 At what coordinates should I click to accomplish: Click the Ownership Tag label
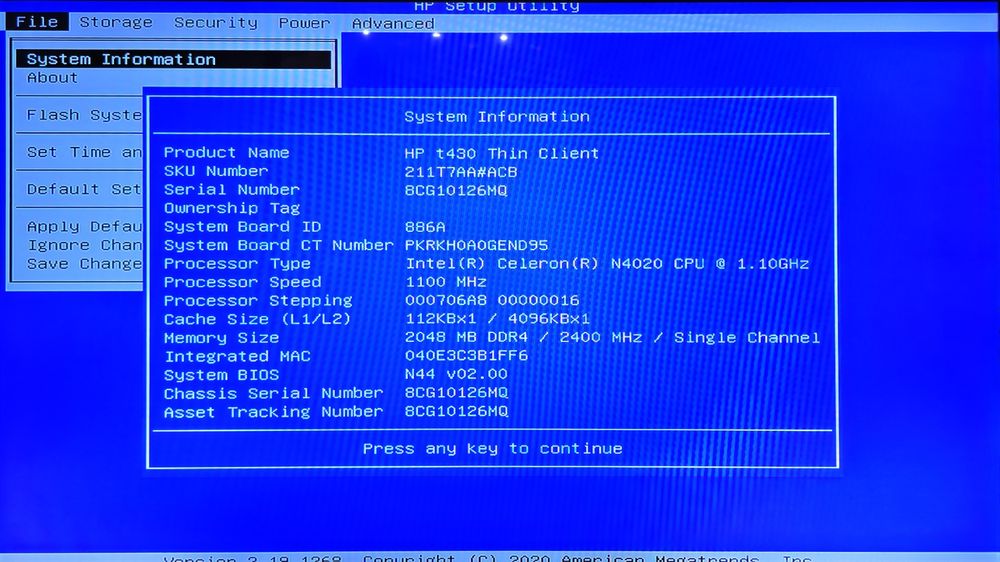pyautogui.click(x=232, y=208)
